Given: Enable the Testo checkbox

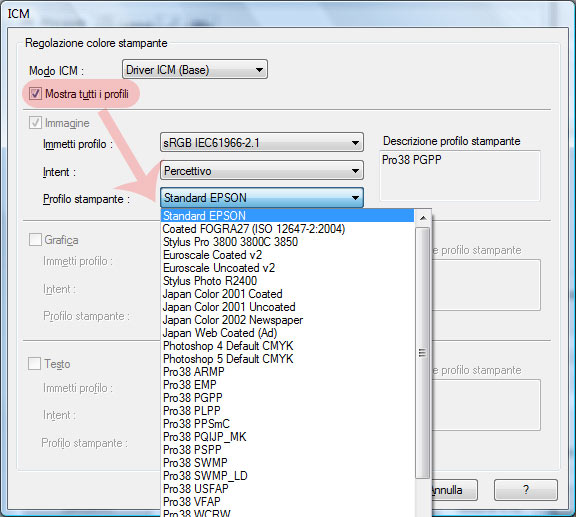Looking at the screenshot, I should coord(35,364).
